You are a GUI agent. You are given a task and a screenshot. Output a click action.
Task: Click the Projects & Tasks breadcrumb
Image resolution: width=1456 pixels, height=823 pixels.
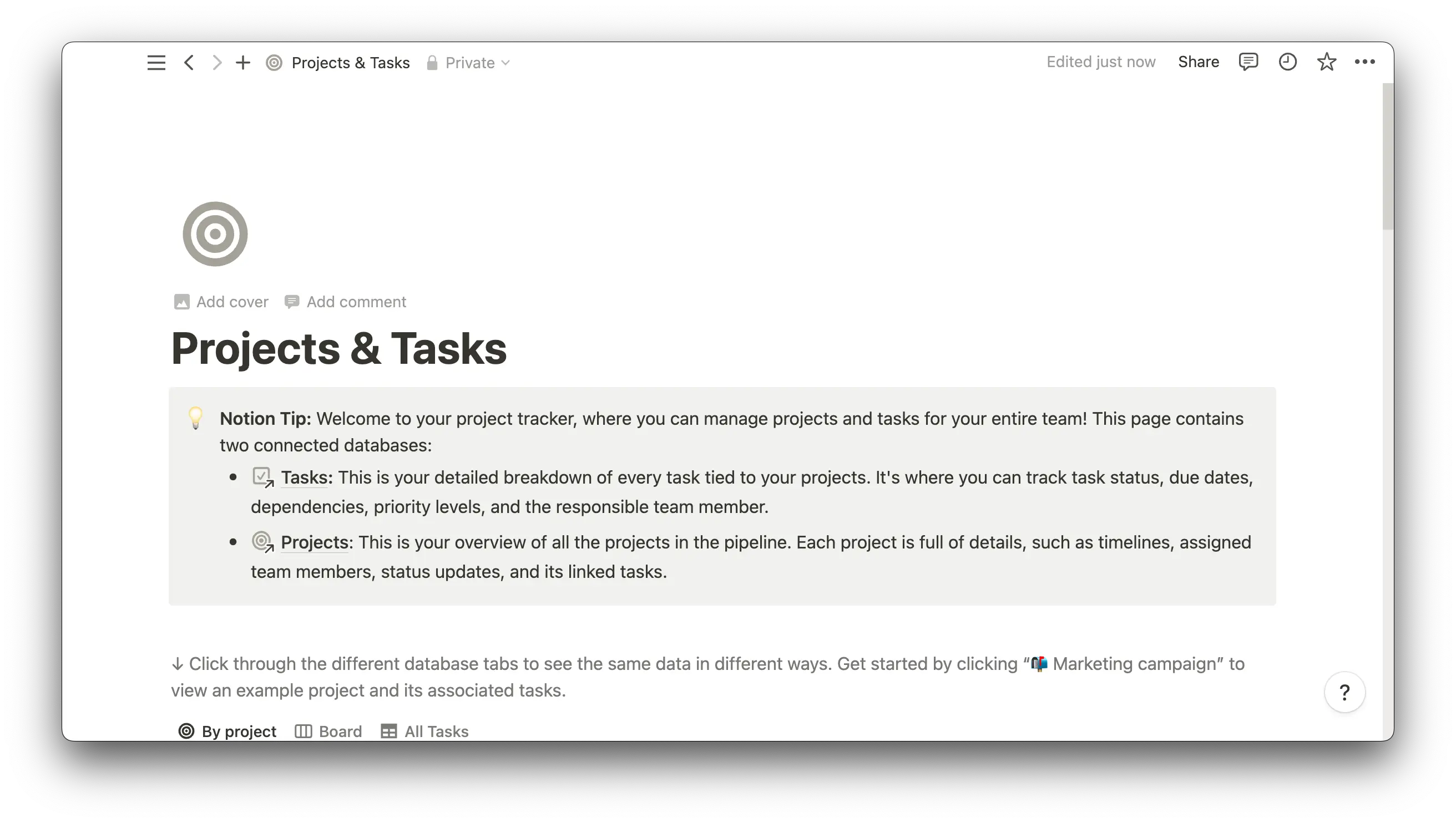(x=350, y=62)
